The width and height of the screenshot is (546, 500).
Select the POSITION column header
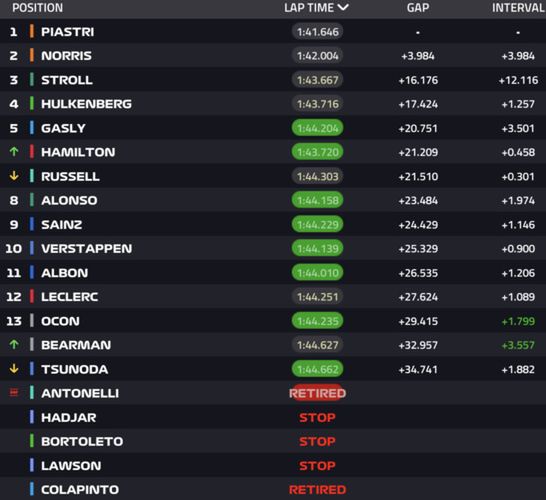pyautogui.click(x=38, y=8)
